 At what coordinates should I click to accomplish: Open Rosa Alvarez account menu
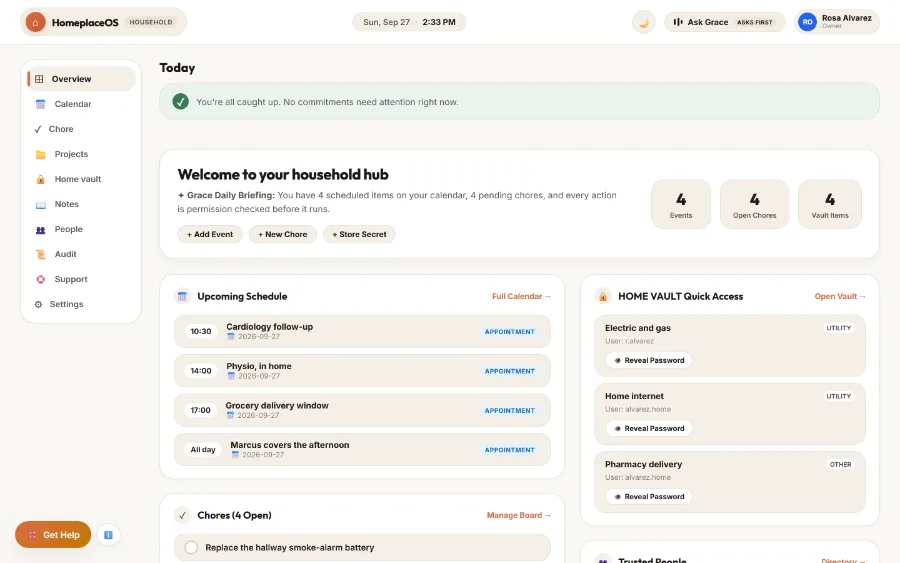coord(837,22)
